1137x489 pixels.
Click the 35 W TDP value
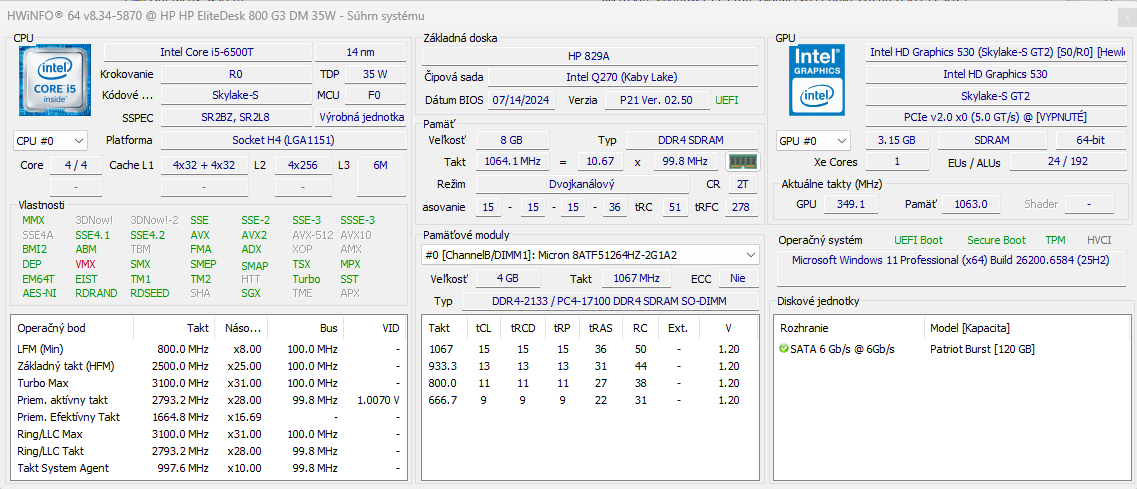click(375, 74)
